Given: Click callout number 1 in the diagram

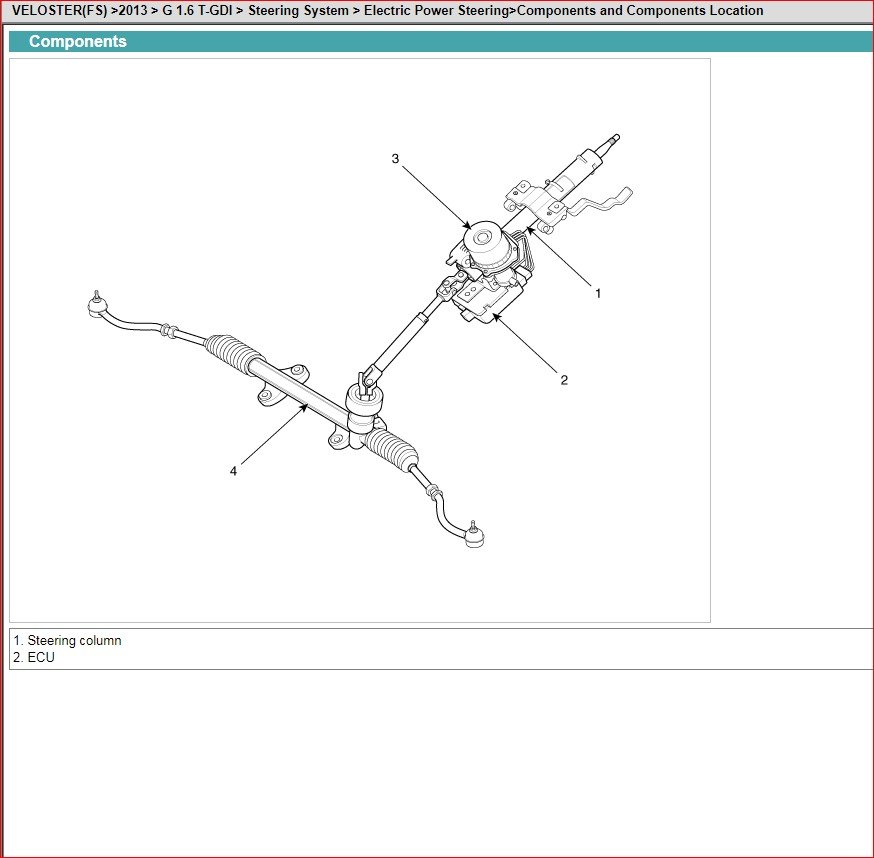Looking at the screenshot, I should click(x=598, y=293).
